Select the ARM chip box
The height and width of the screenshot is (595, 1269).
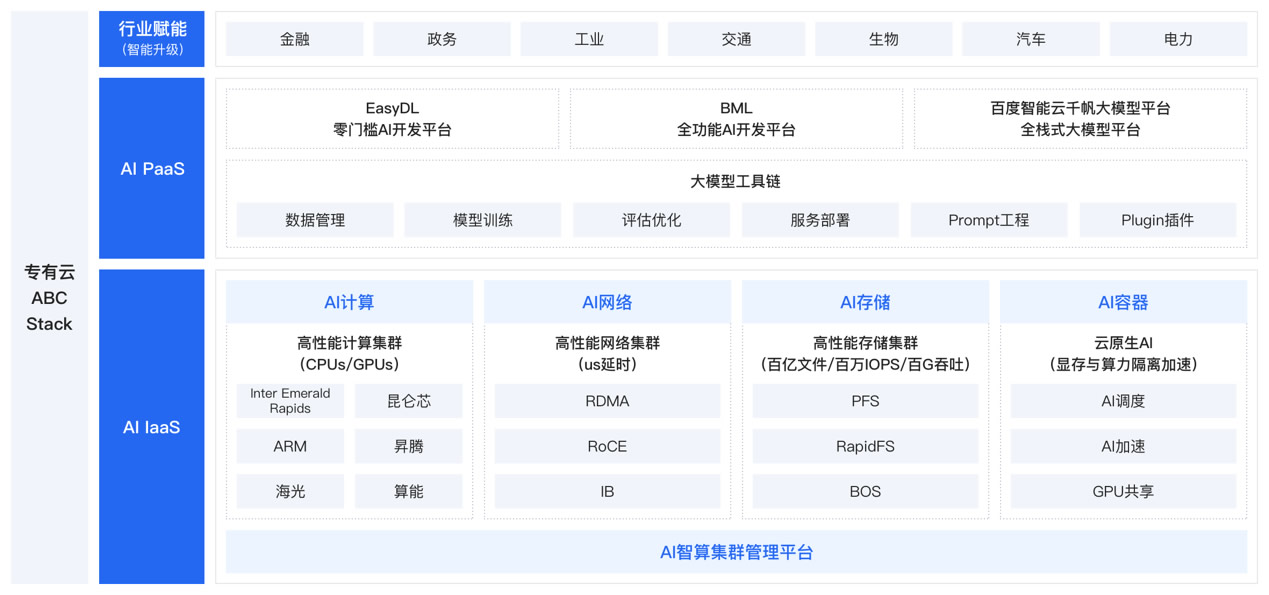[290, 446]
